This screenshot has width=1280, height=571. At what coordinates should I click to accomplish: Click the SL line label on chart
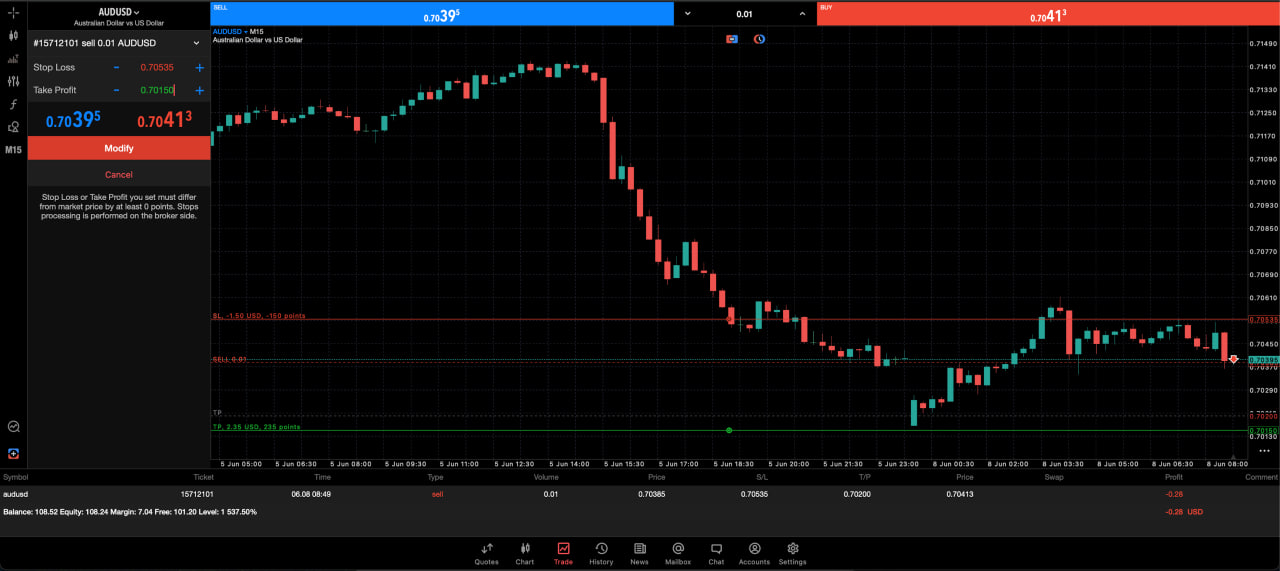click(259, 316)
